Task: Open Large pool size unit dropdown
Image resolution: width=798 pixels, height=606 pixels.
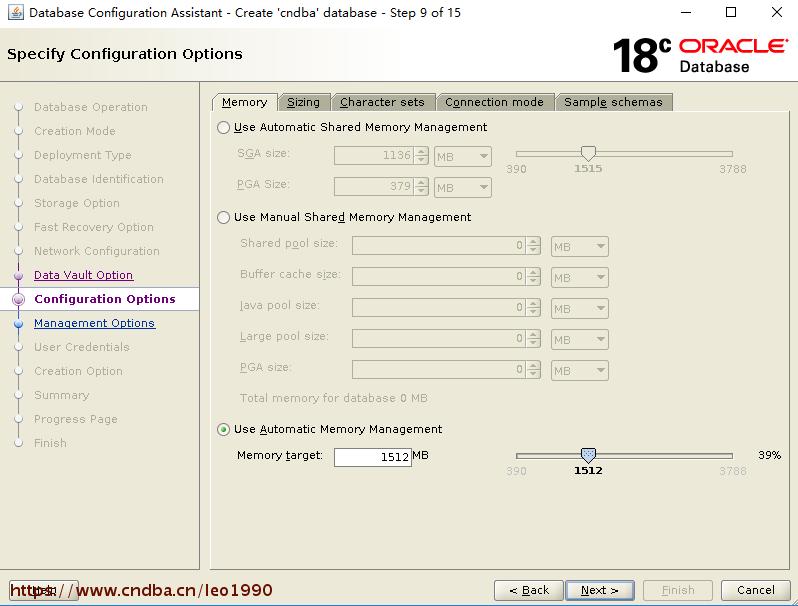Action: point(580,340)
